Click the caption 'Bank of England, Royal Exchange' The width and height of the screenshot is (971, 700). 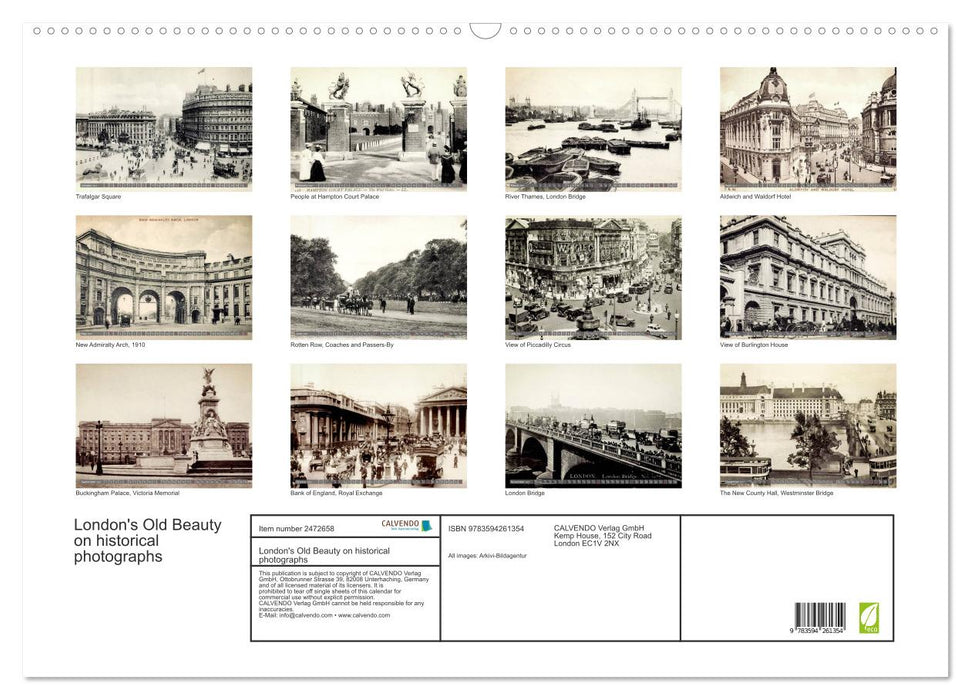336,493
